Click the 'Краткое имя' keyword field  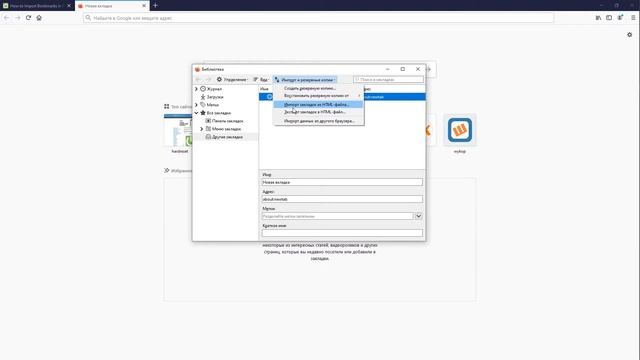(x=342, y=233)
